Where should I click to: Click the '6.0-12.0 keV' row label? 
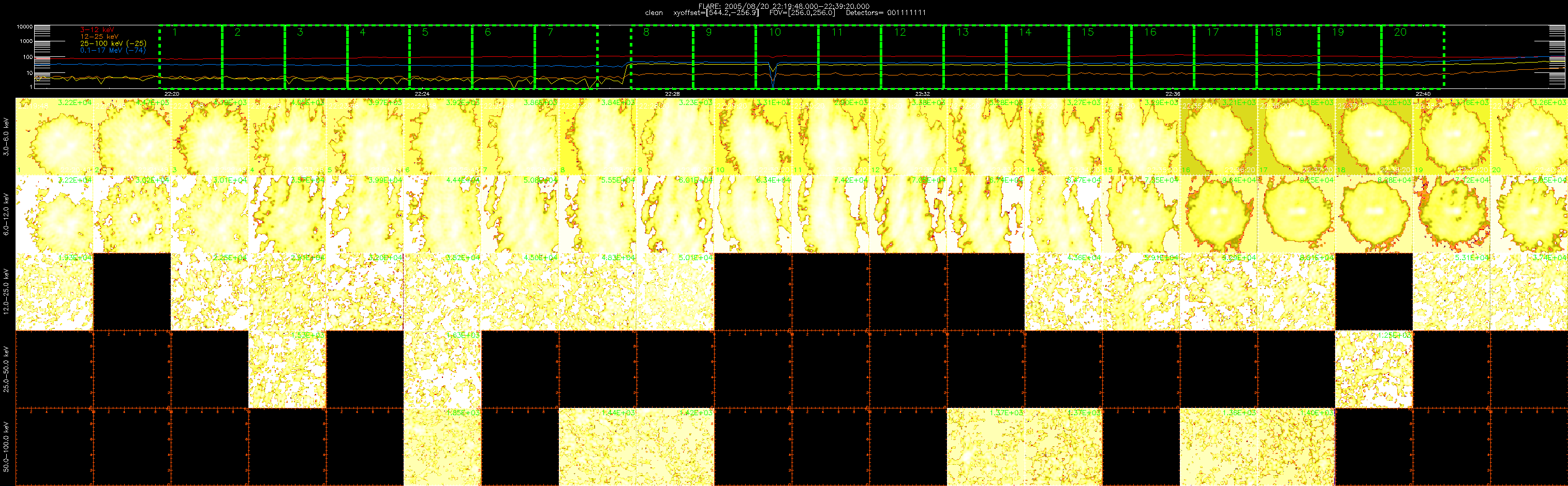6,214
